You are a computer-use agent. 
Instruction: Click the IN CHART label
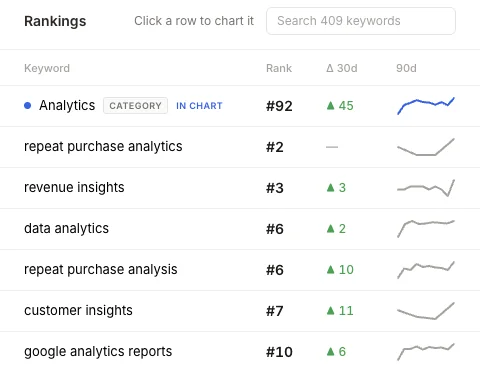[x=199, y=106]
